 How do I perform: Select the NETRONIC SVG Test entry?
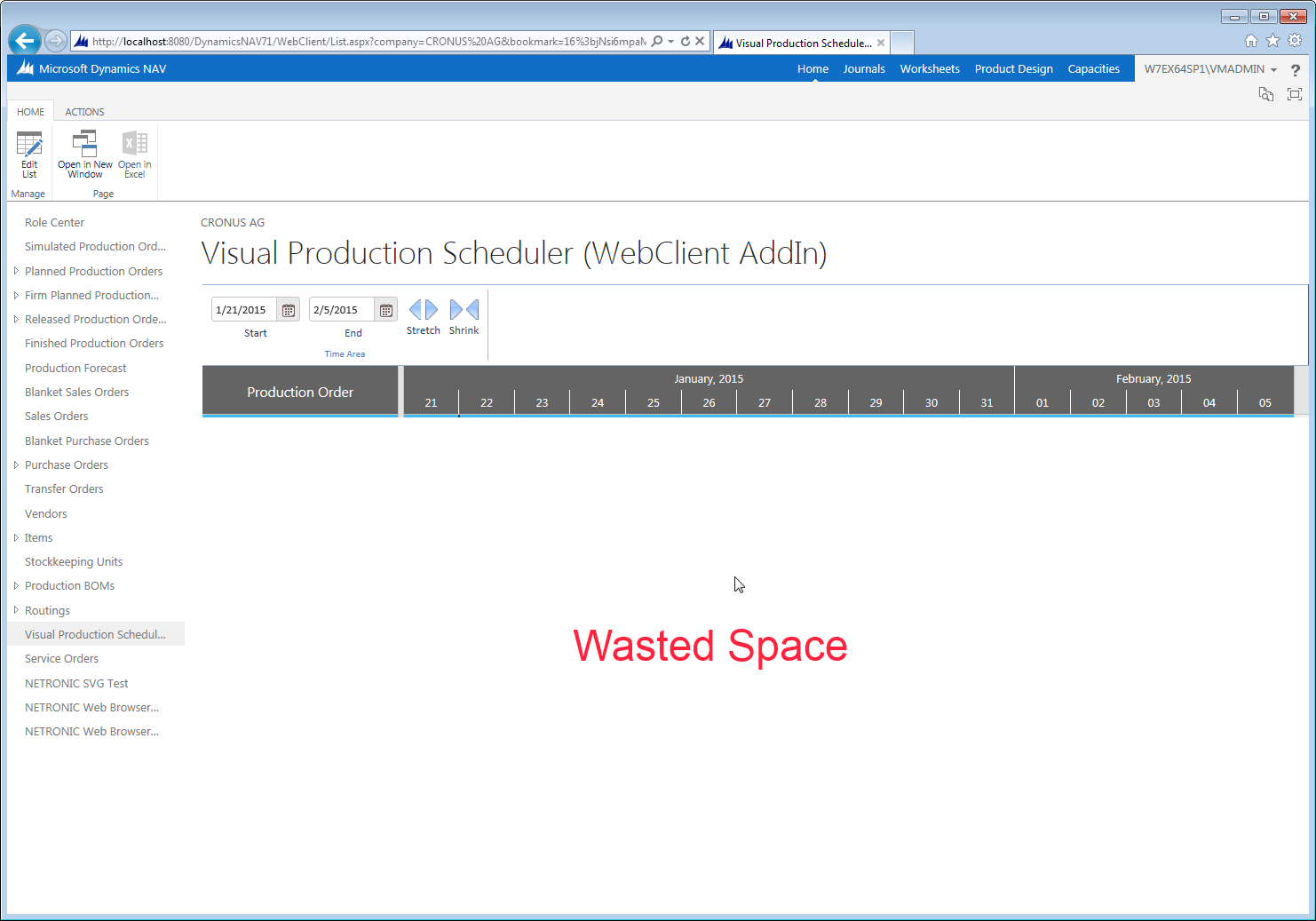pos(76,683)
